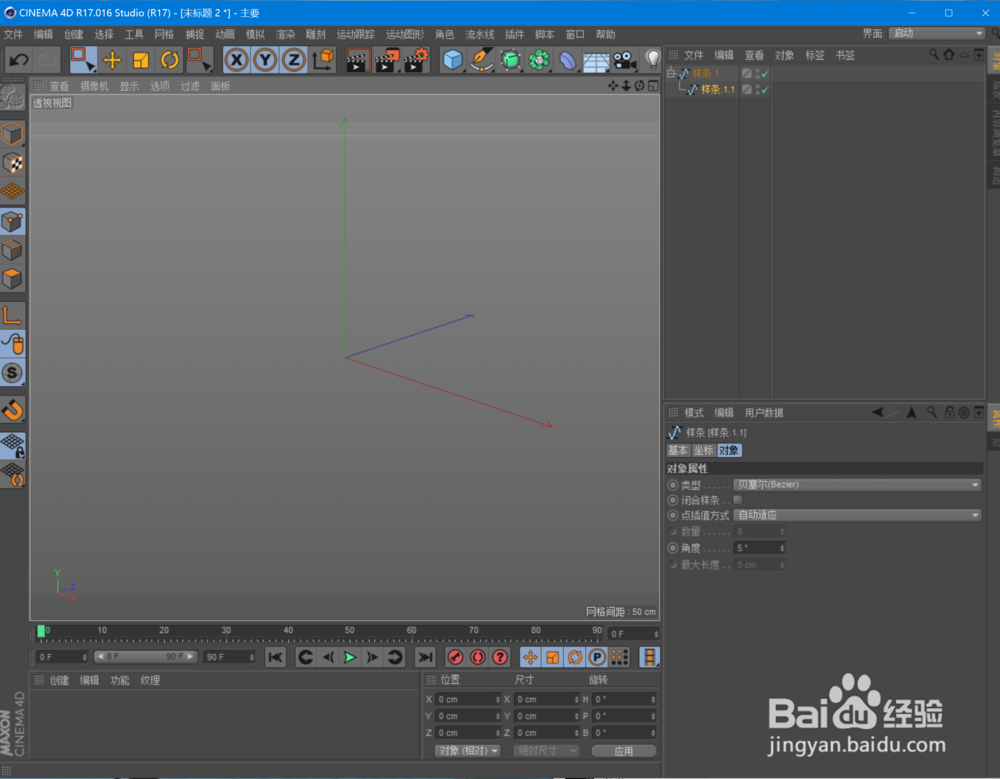1000x779 pixels.
Task: Click the green current-frame timeline handle
Action: pyautogui.click(x=41, y=631)
